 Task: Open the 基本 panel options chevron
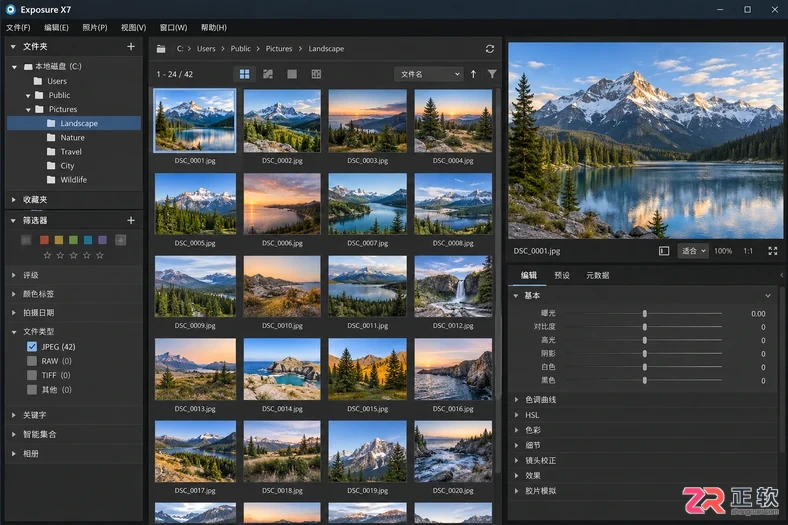(x=767, y=296)
